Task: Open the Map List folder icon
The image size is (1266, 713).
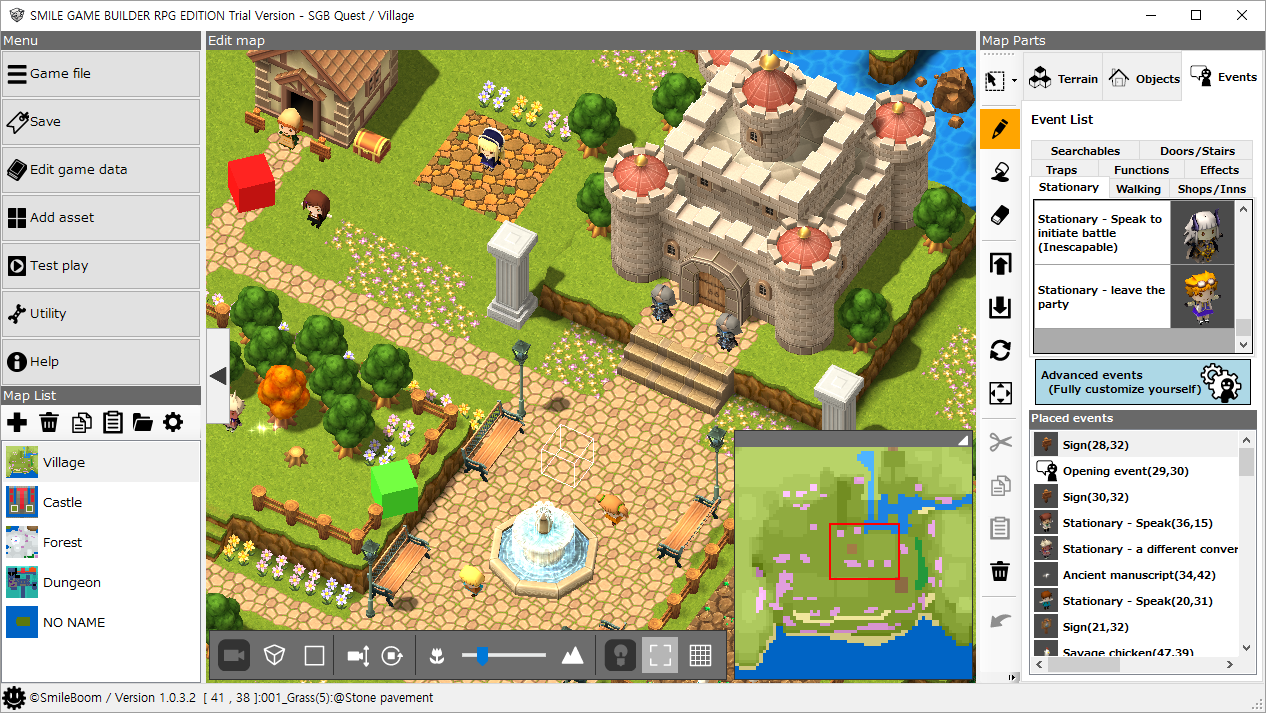Action: pyautogui.click(x=142, y=422)
